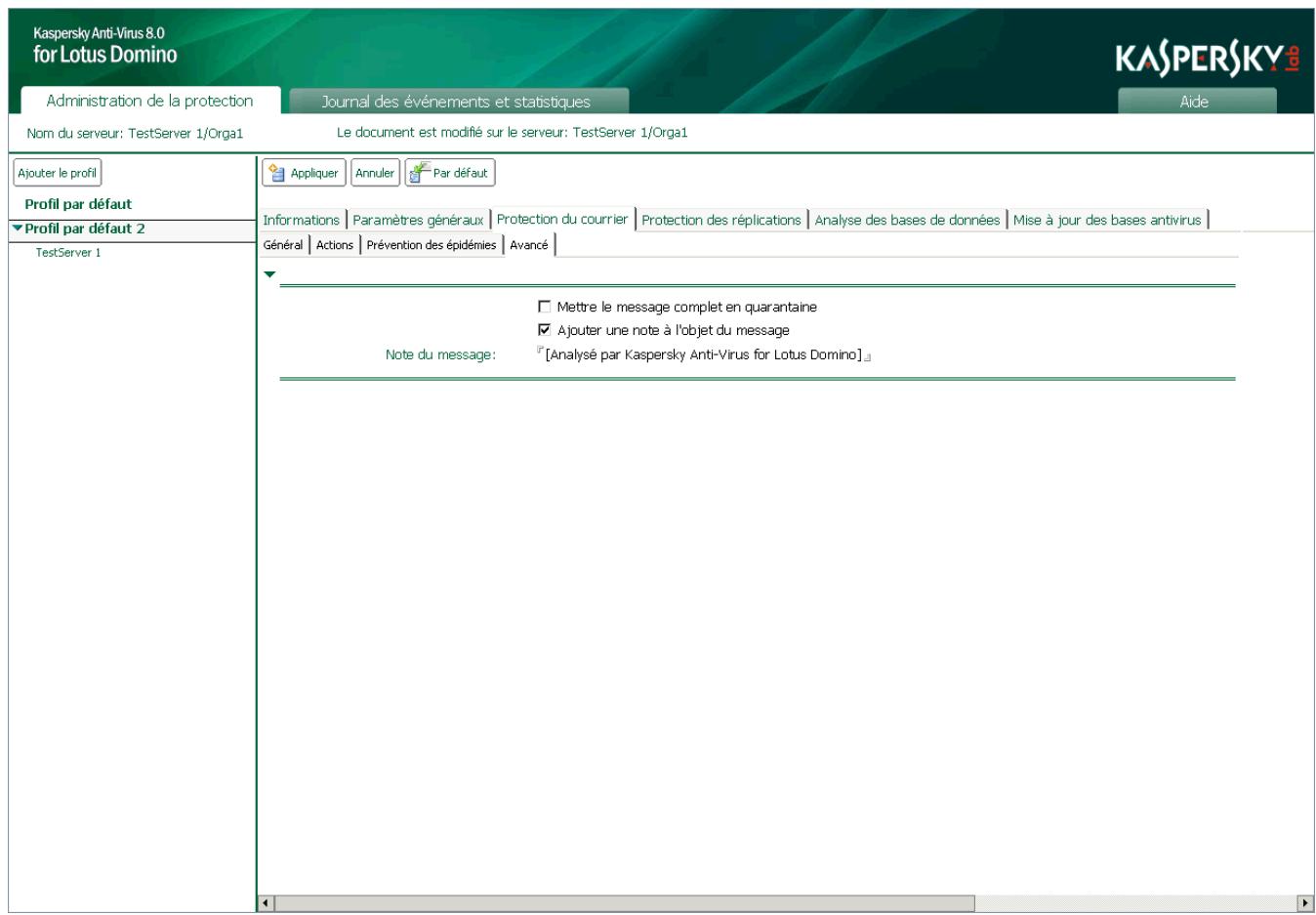1316x915 pixels.
Task: Uncheck Ajouter une note à l'objet du message
Action: point(545,330)
